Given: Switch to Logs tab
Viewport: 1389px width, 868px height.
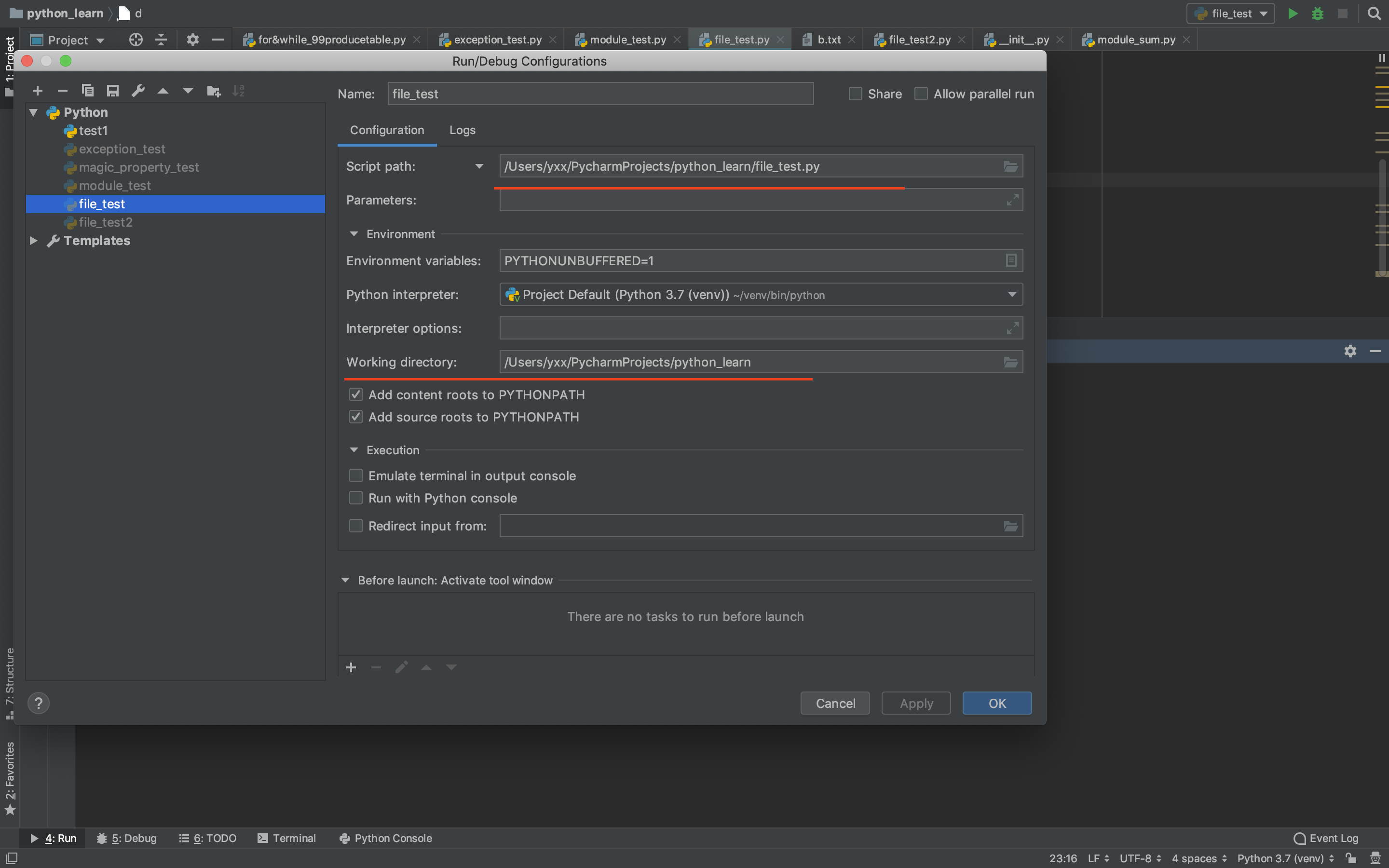Looking at the screenshot, I should [x=462, y=130].
